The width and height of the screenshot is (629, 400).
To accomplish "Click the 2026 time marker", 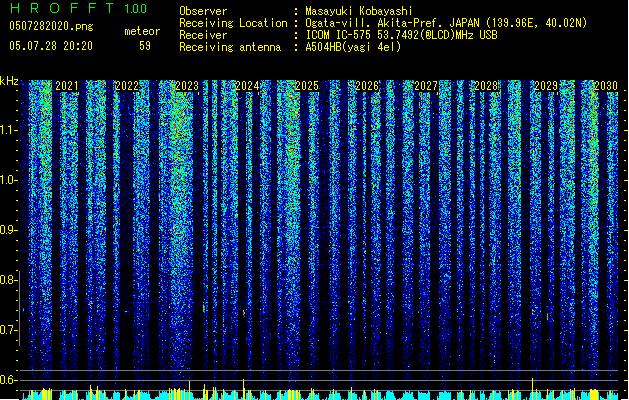I will pyautogui.click(x=367, y=86).
